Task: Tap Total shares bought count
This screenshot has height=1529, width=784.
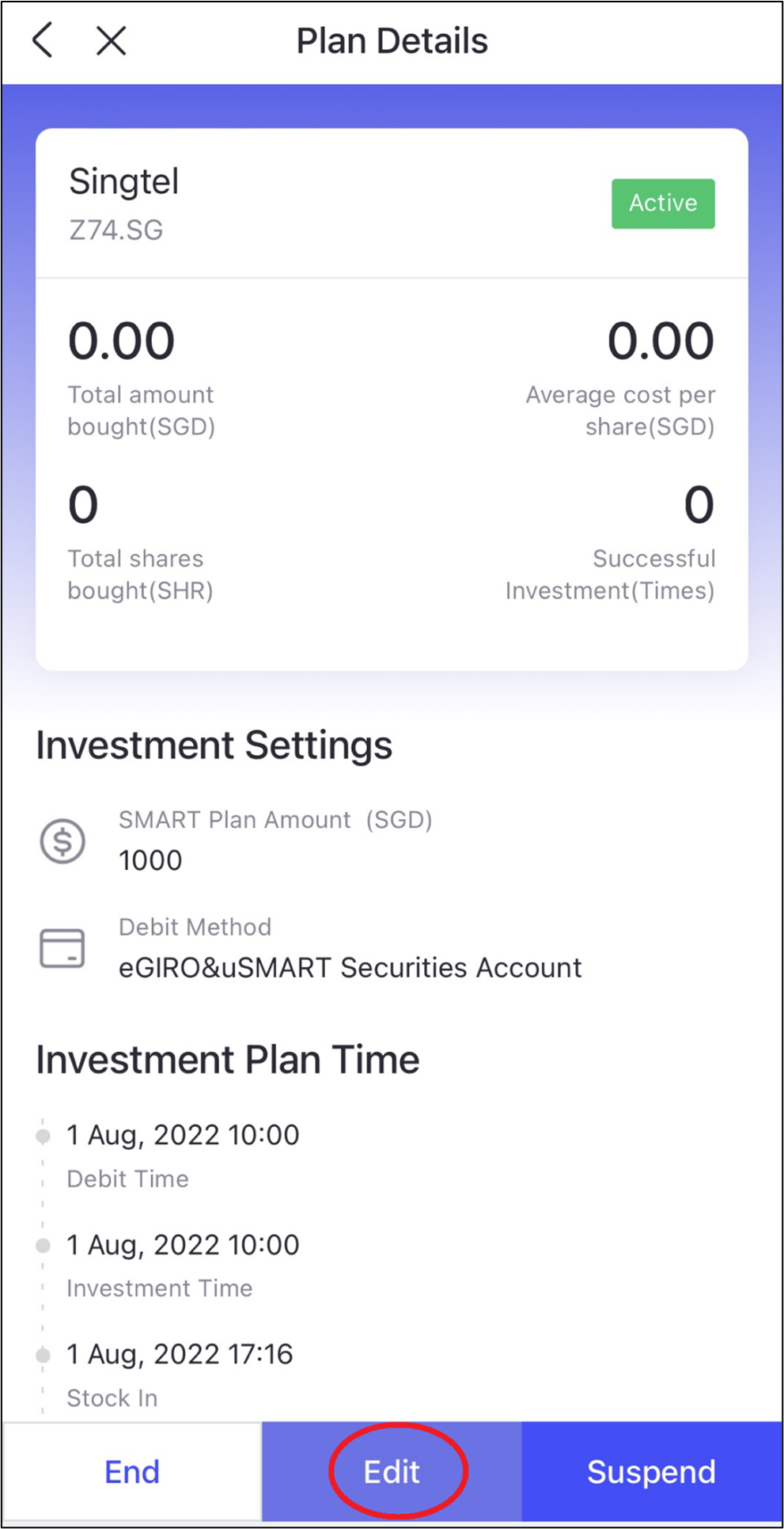Action: (83, 505)
